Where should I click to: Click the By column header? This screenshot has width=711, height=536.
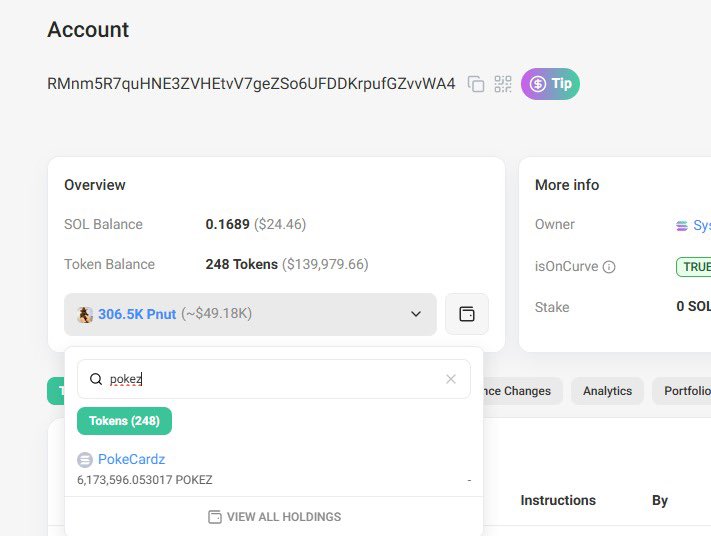click(660, 501)
